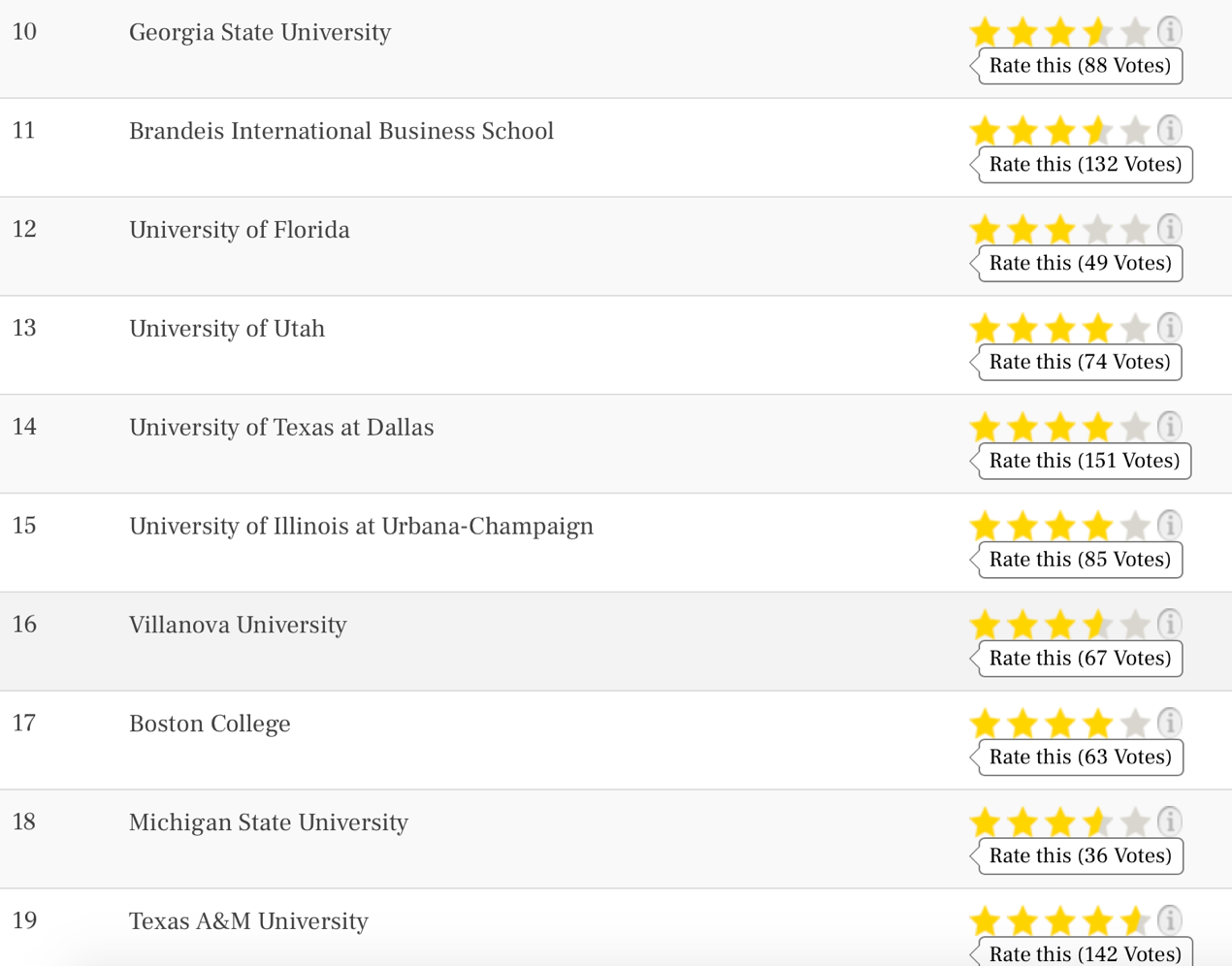Show rating info for University of Florida
This screenshot has height=966, width=1232.
[x=1170, y=229]
